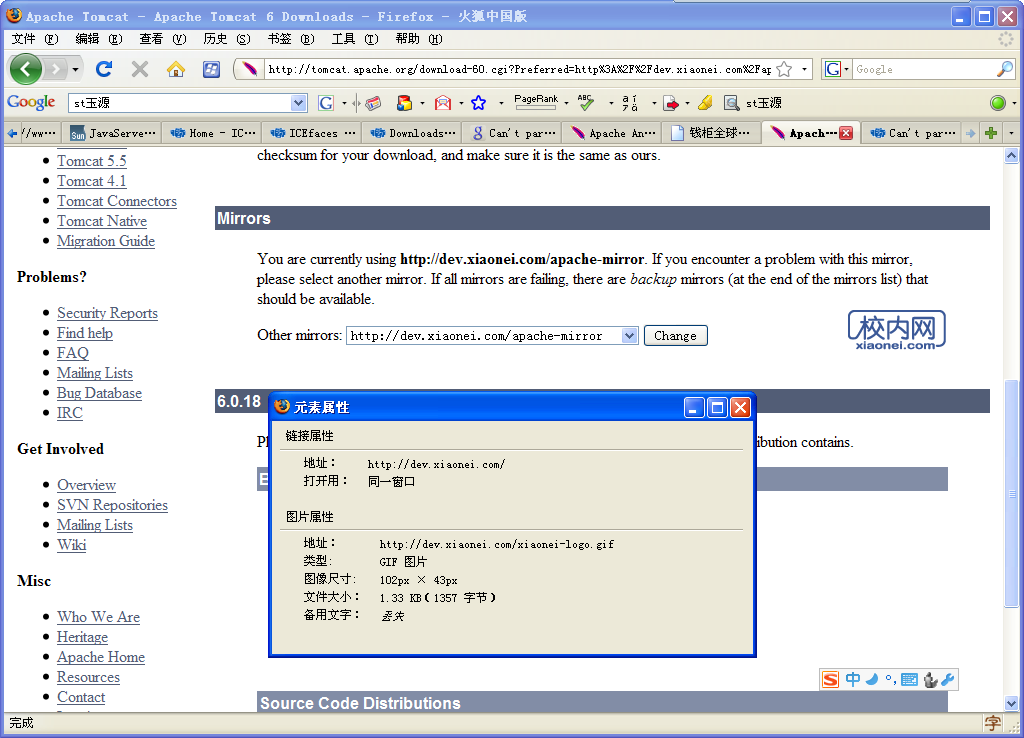
Task: Open the wrench settings icon in input bar
Action: coord(946,679)
